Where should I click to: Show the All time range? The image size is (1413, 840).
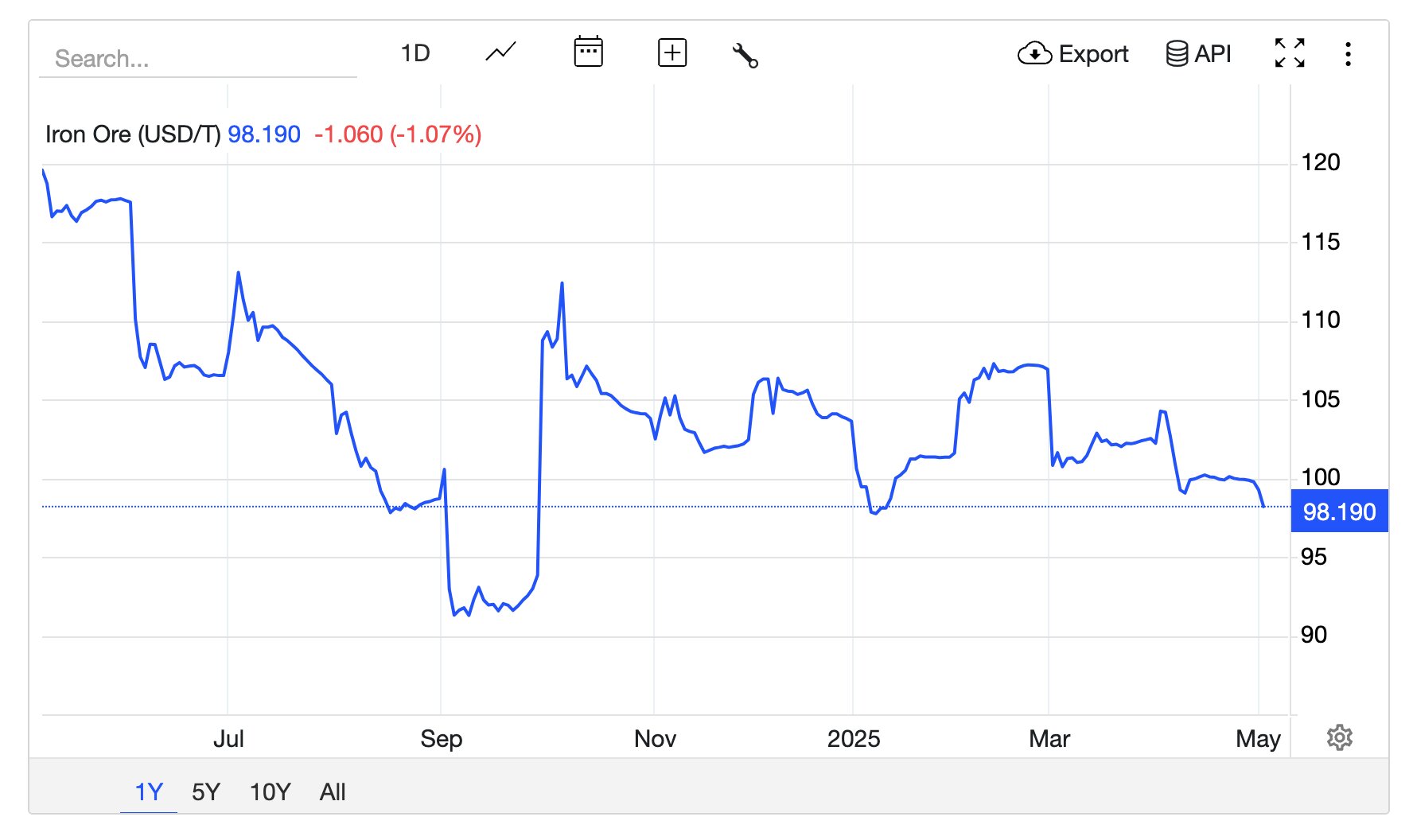[333, 791]
